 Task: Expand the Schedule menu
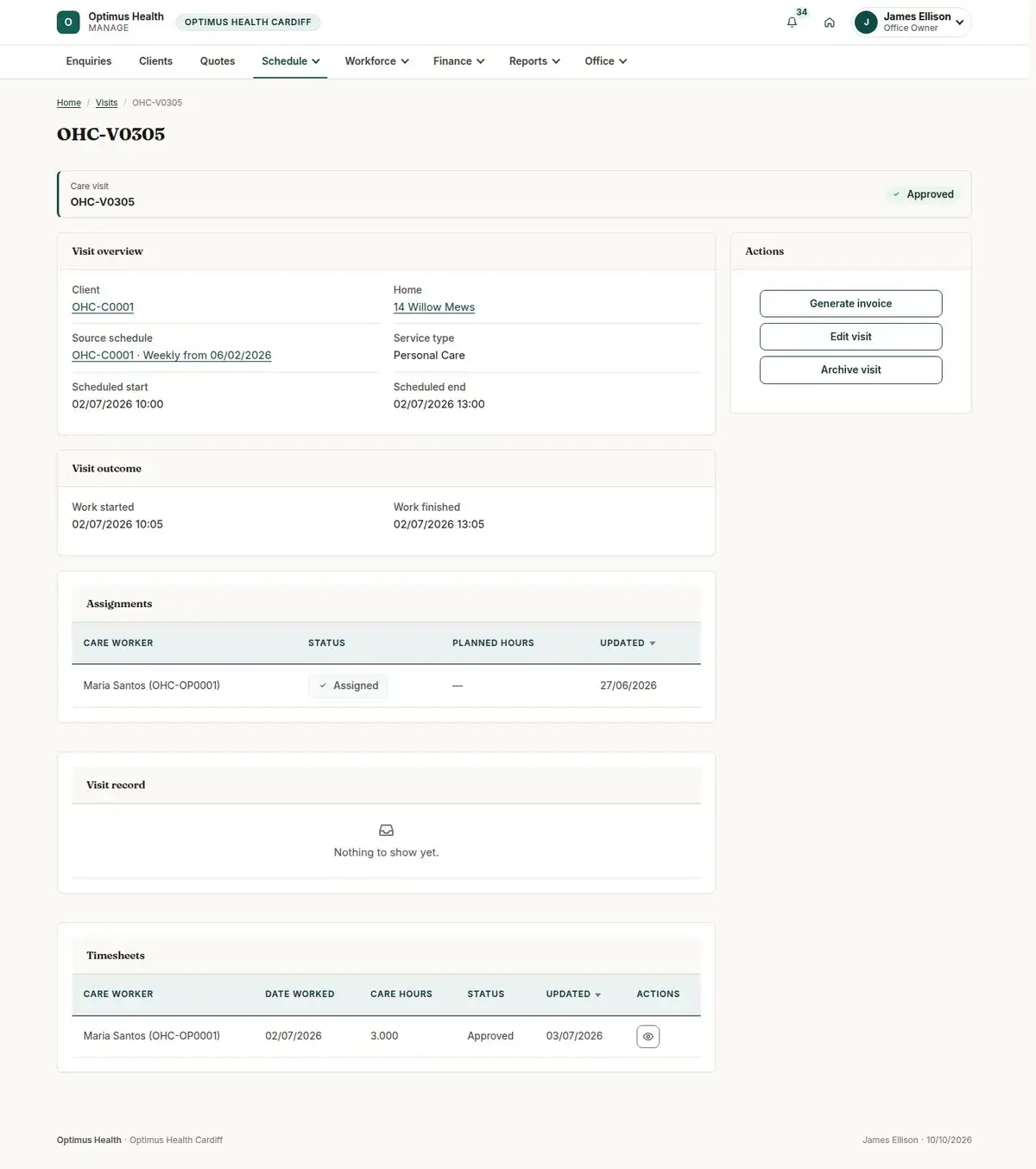pos(290,61)
